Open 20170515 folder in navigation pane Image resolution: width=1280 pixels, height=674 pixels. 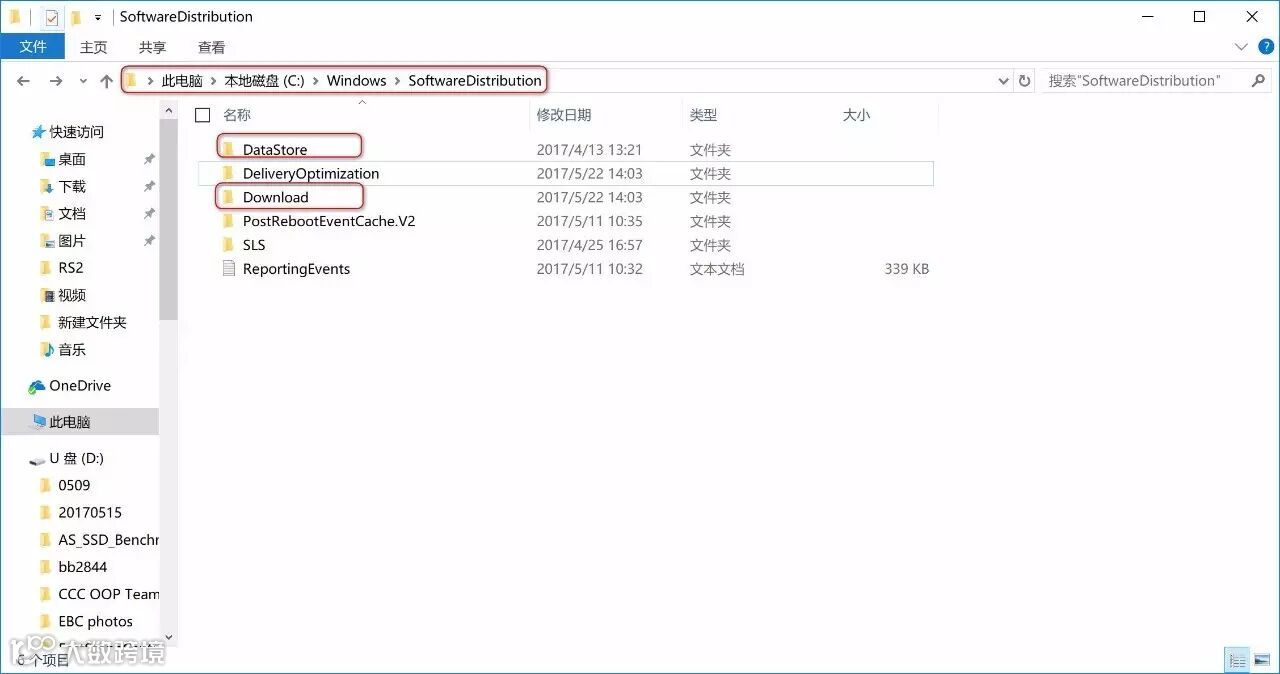click(x=90, y=512)
